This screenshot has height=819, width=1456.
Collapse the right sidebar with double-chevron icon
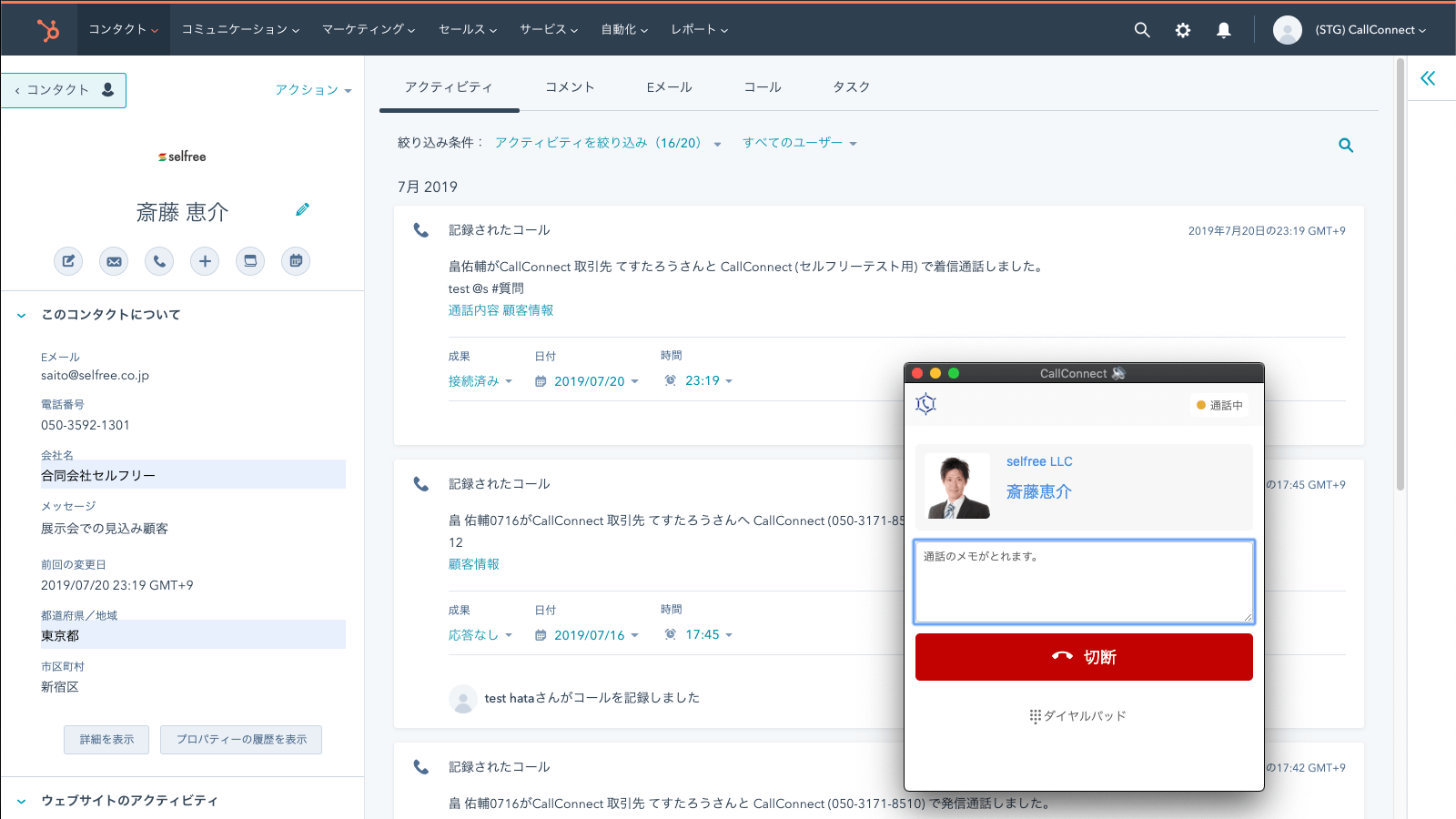[x=1428, y=78]
